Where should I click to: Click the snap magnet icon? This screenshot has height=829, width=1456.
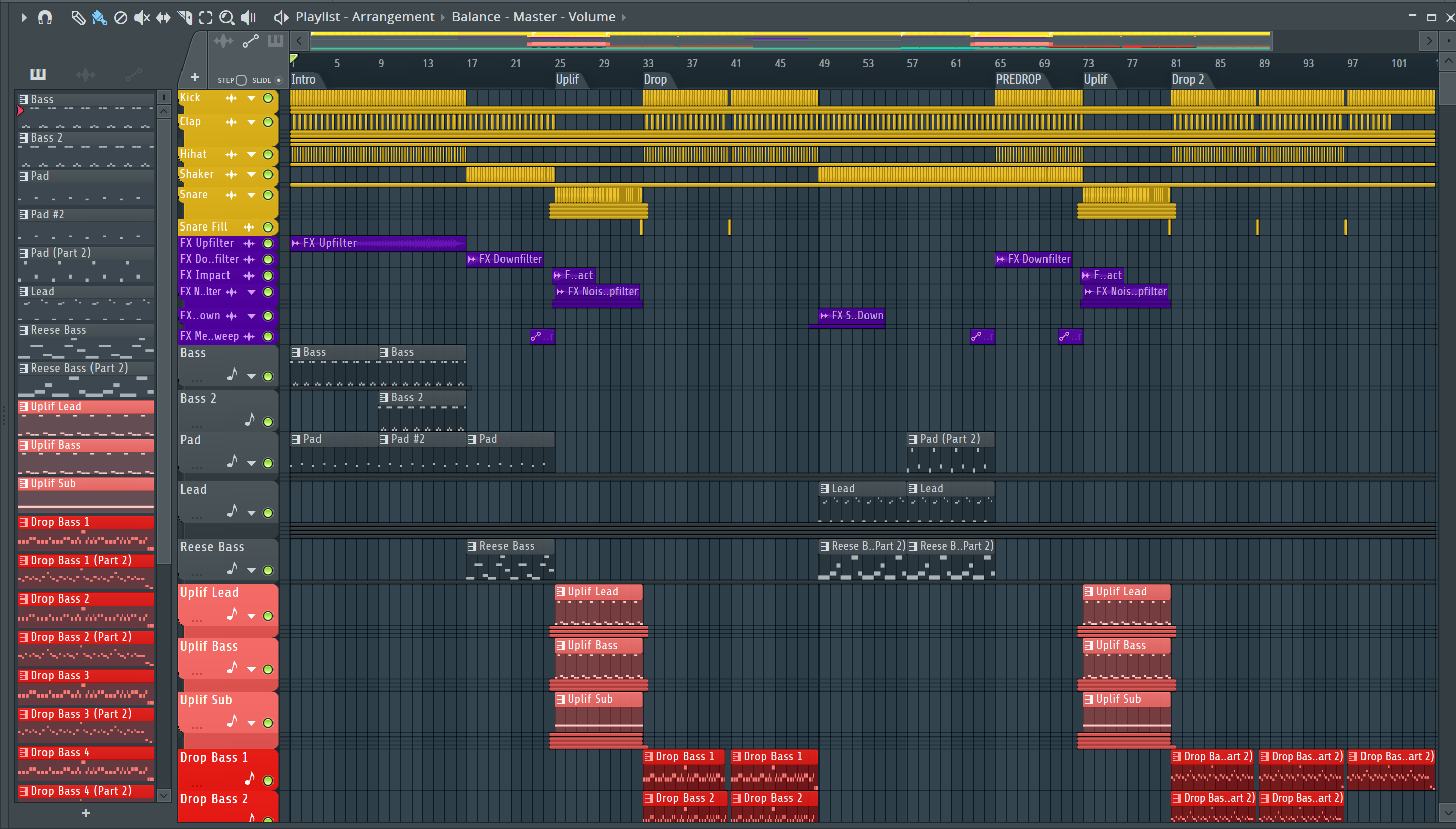(x=44, y=18)
